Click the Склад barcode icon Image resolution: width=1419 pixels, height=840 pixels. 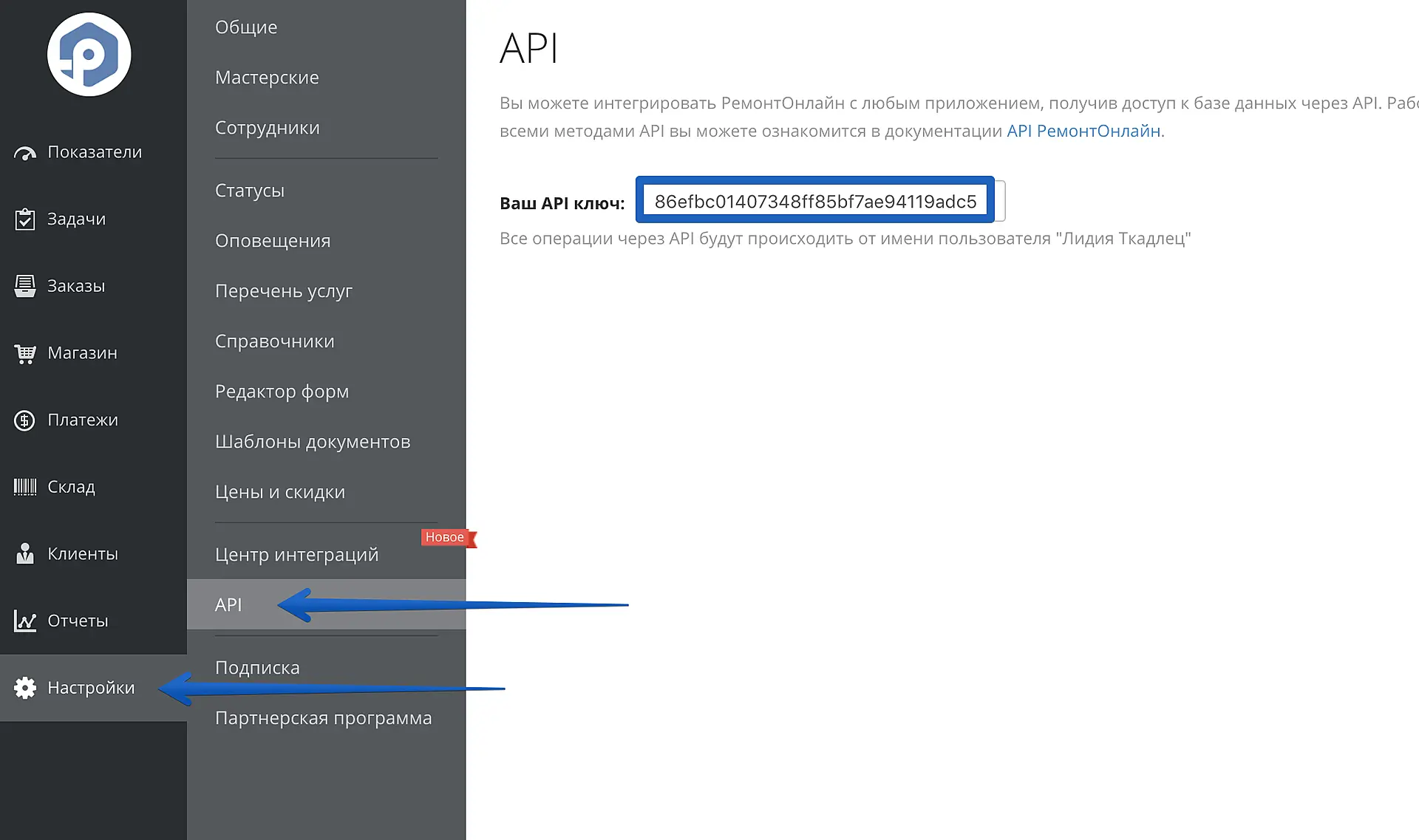point(25,487)
